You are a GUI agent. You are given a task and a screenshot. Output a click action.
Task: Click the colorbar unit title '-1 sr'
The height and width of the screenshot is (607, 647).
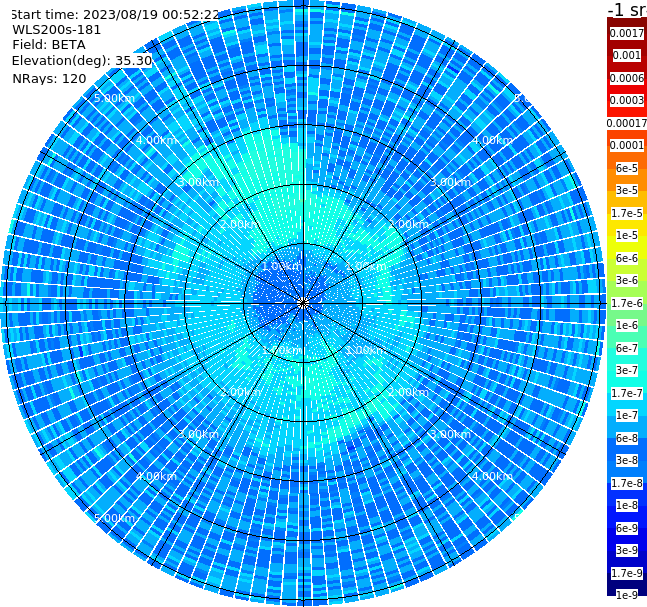point(627,10)
